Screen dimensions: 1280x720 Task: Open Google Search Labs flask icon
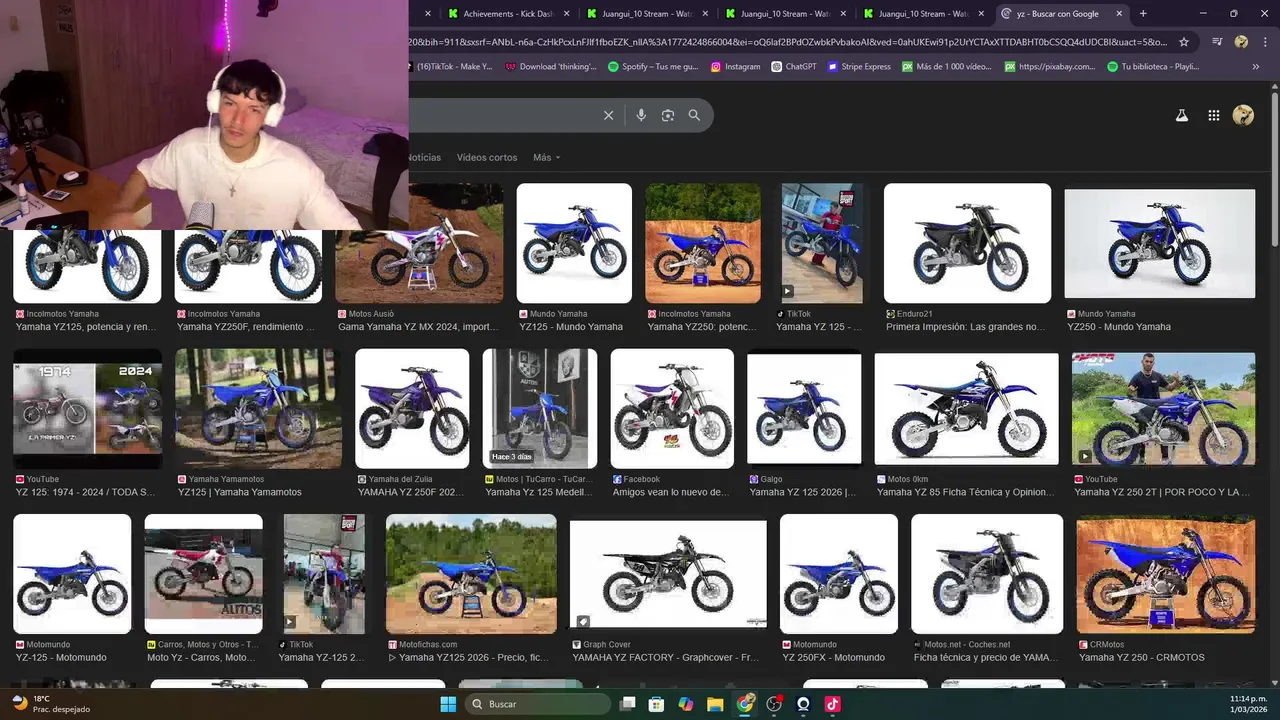pyautogui.click(x=1181, y=115)
